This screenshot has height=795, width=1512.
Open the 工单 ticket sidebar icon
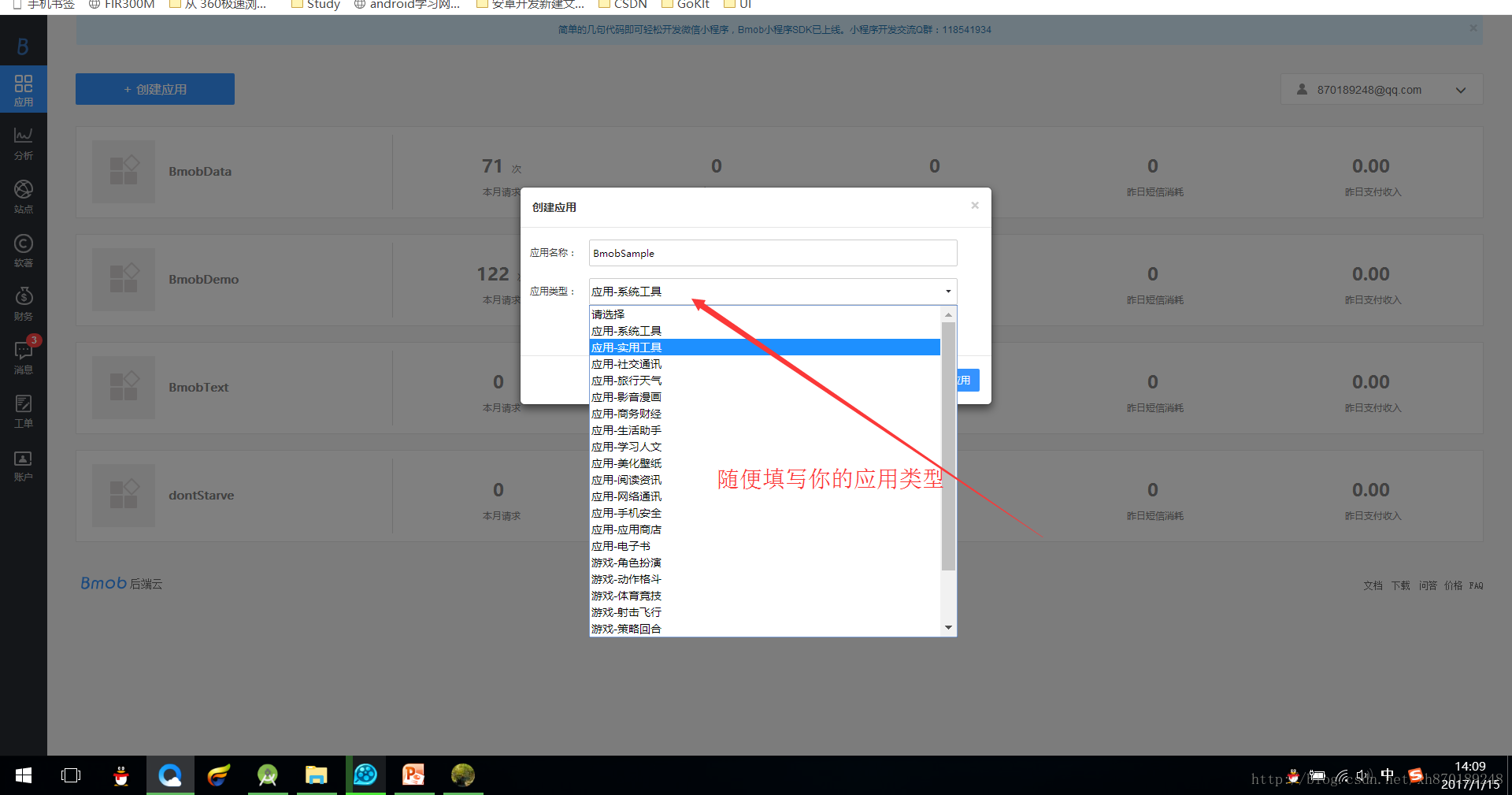[24, 411]
